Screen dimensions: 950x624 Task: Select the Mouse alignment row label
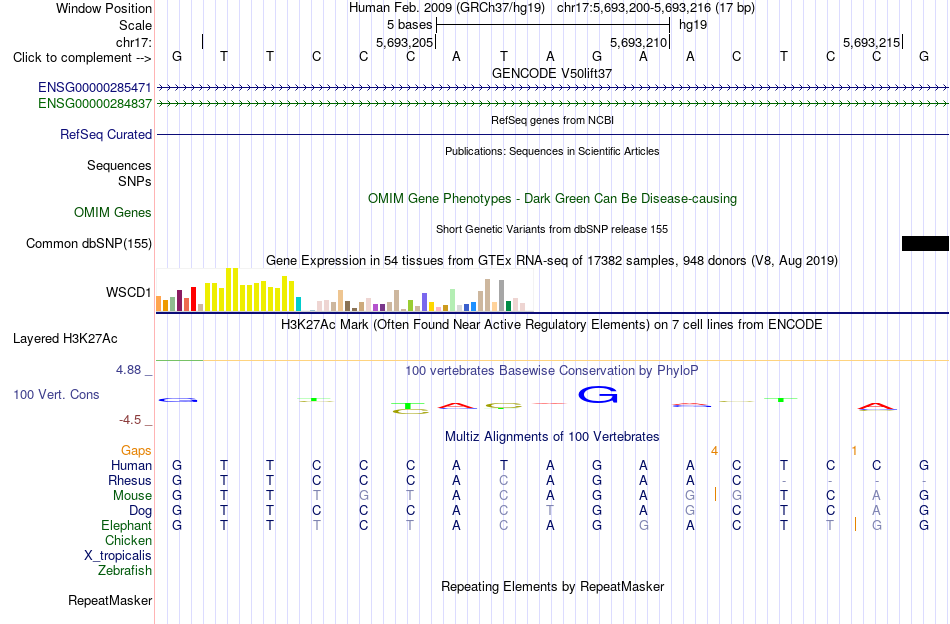[x=132, y=496]
